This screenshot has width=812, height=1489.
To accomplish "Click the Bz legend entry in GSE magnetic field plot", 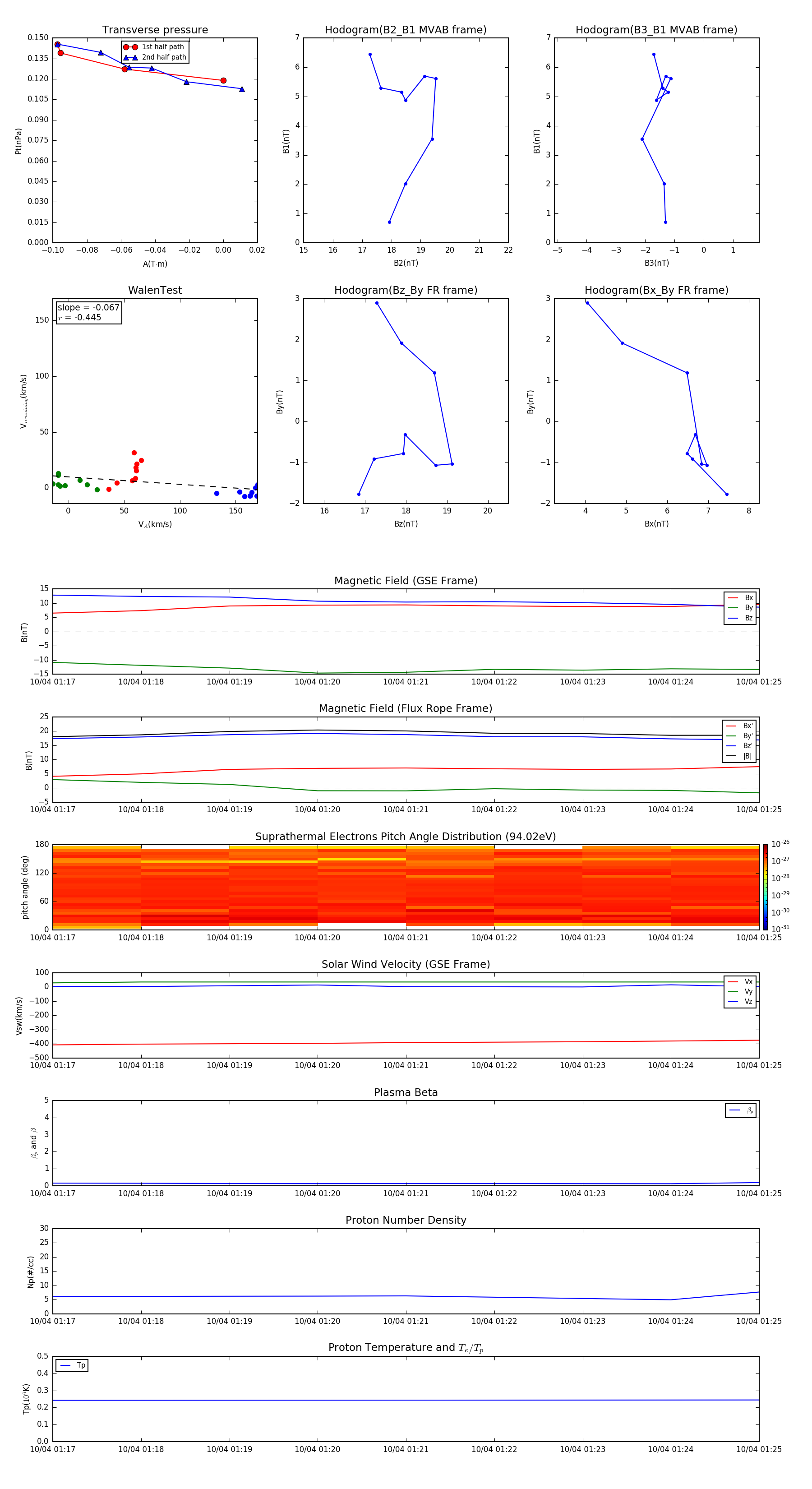I will pos(740,618).
